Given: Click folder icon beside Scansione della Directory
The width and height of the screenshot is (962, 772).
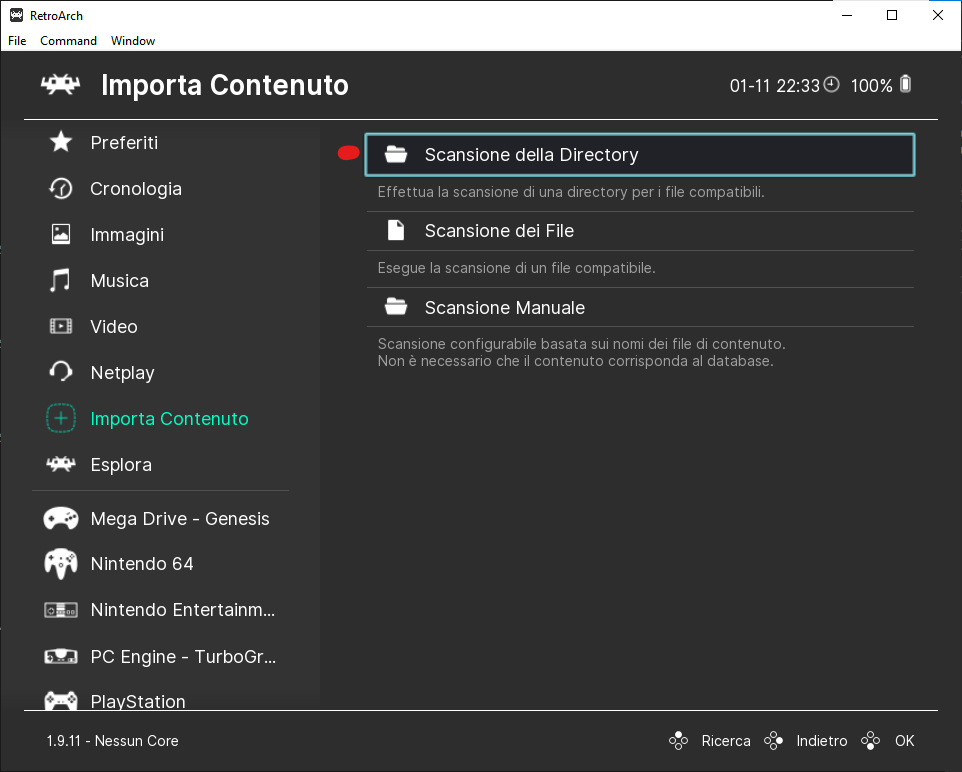Looking at the screenshot, I should [x=396, y=155].
